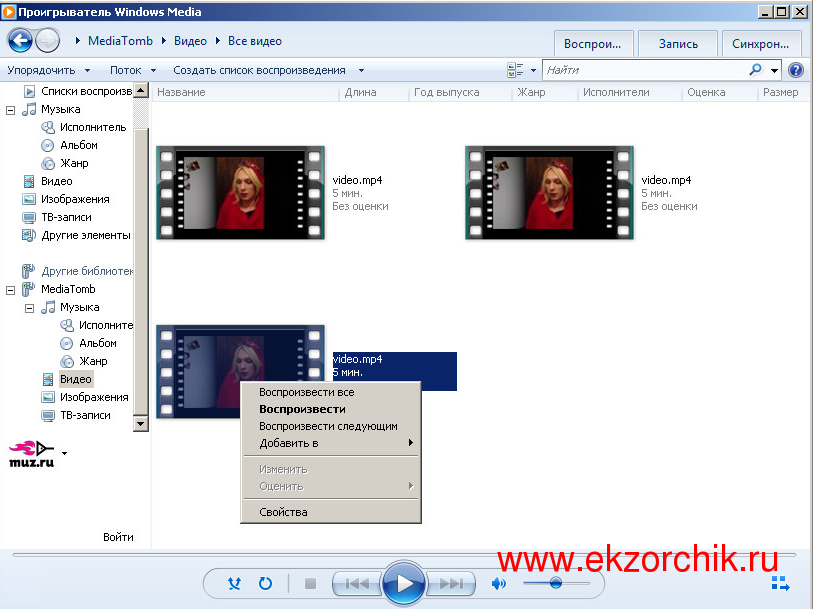Viewport: 813px width, 609px height.
Task: Choose Свойства from context menu
Action: click(331, 512)
